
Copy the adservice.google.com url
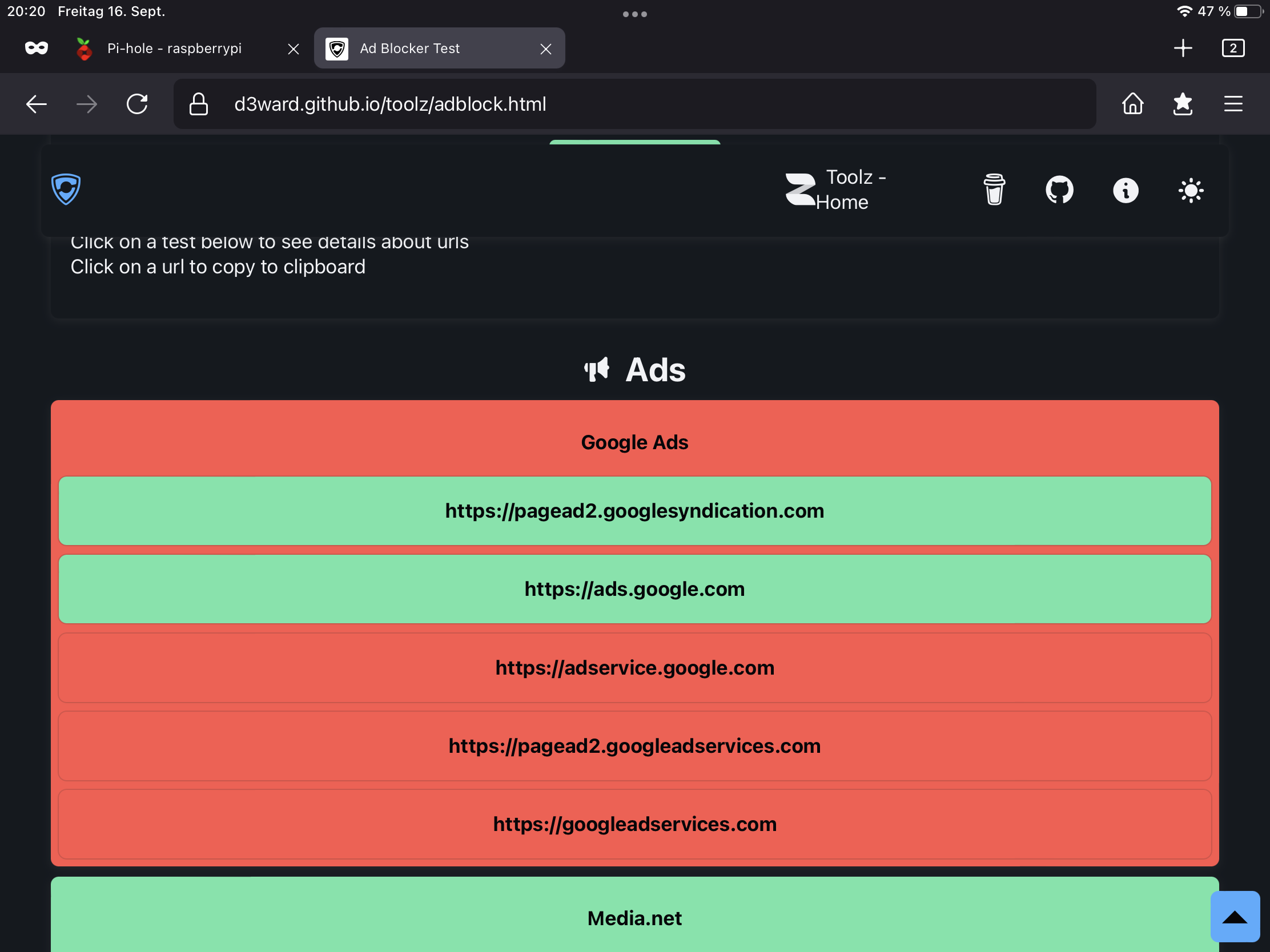(634, 668)
